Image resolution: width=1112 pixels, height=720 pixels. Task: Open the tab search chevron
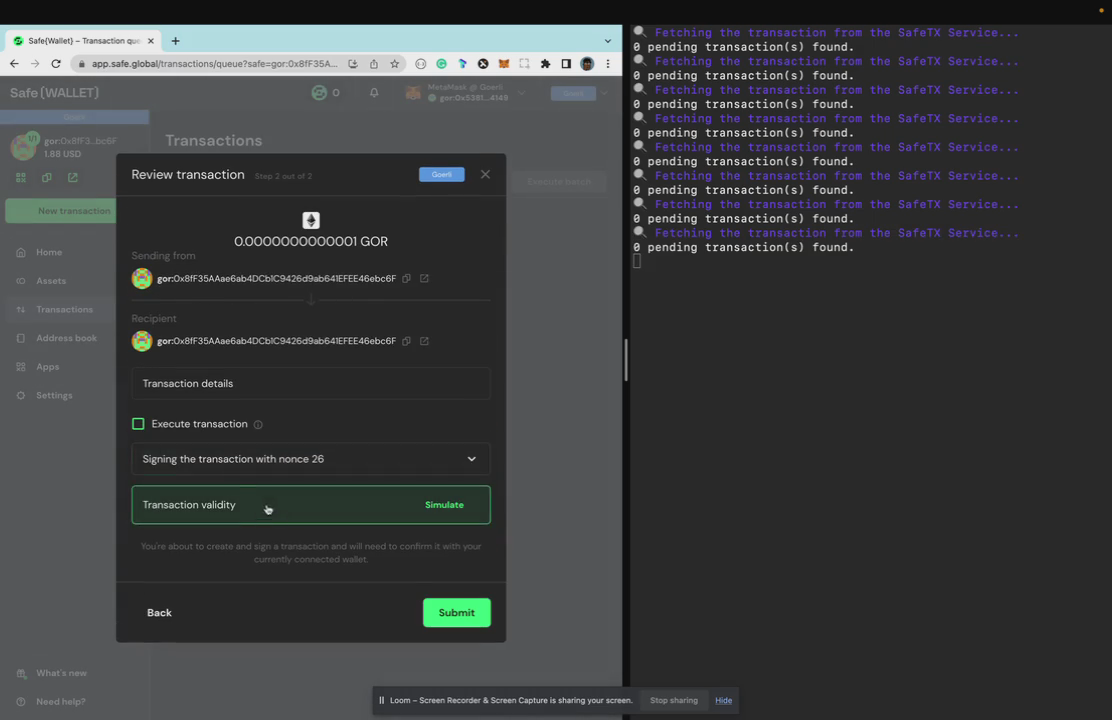coord(608,41)
